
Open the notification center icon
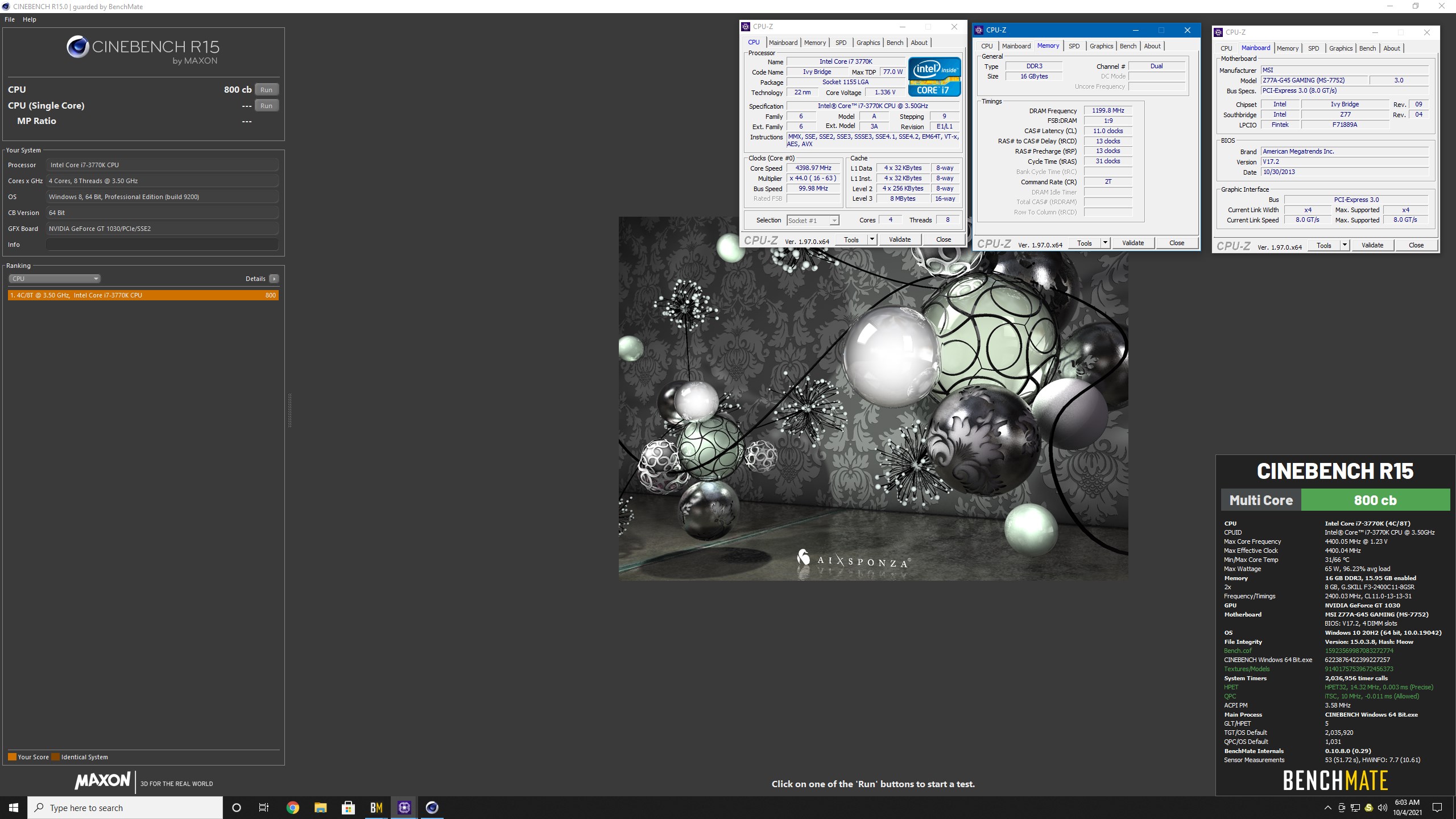[x=1437, y=808]
